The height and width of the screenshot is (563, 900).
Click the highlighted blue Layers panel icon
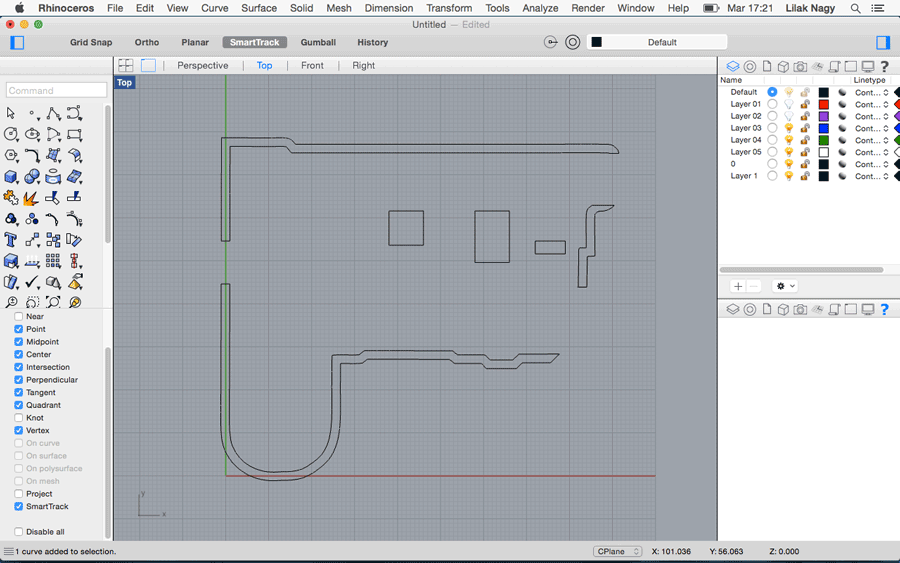[733, 67]
